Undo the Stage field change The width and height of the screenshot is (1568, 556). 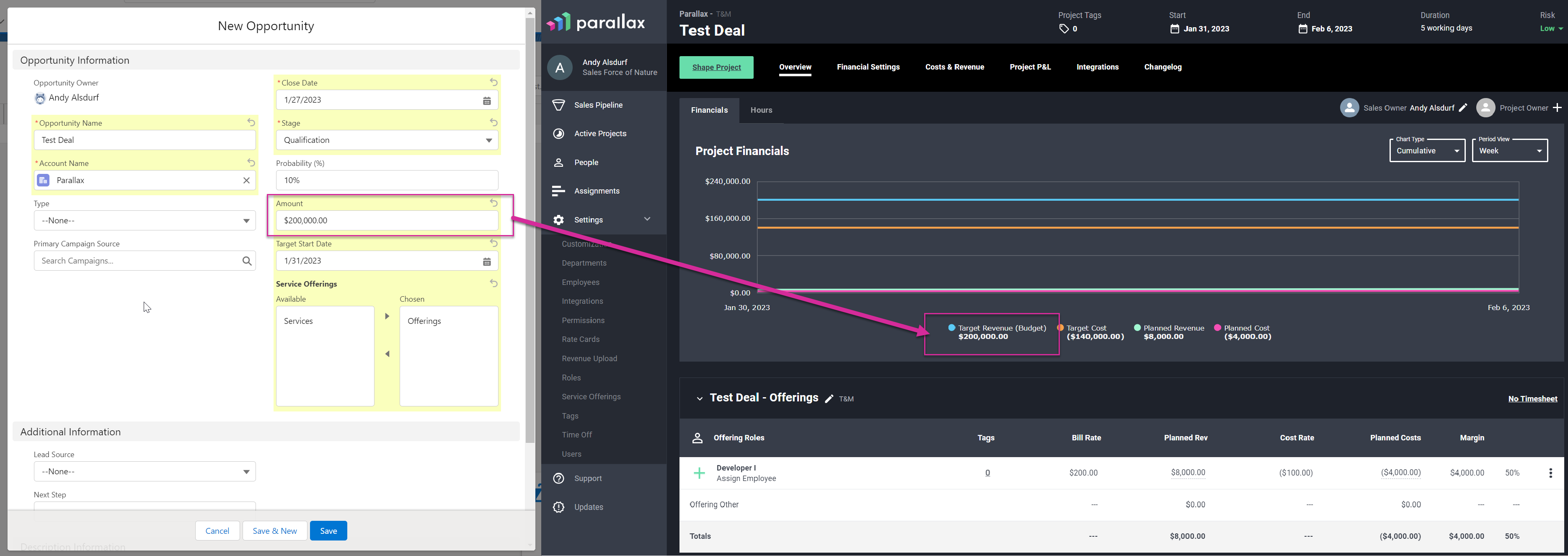pyautogui.click(x=493, y=122)
